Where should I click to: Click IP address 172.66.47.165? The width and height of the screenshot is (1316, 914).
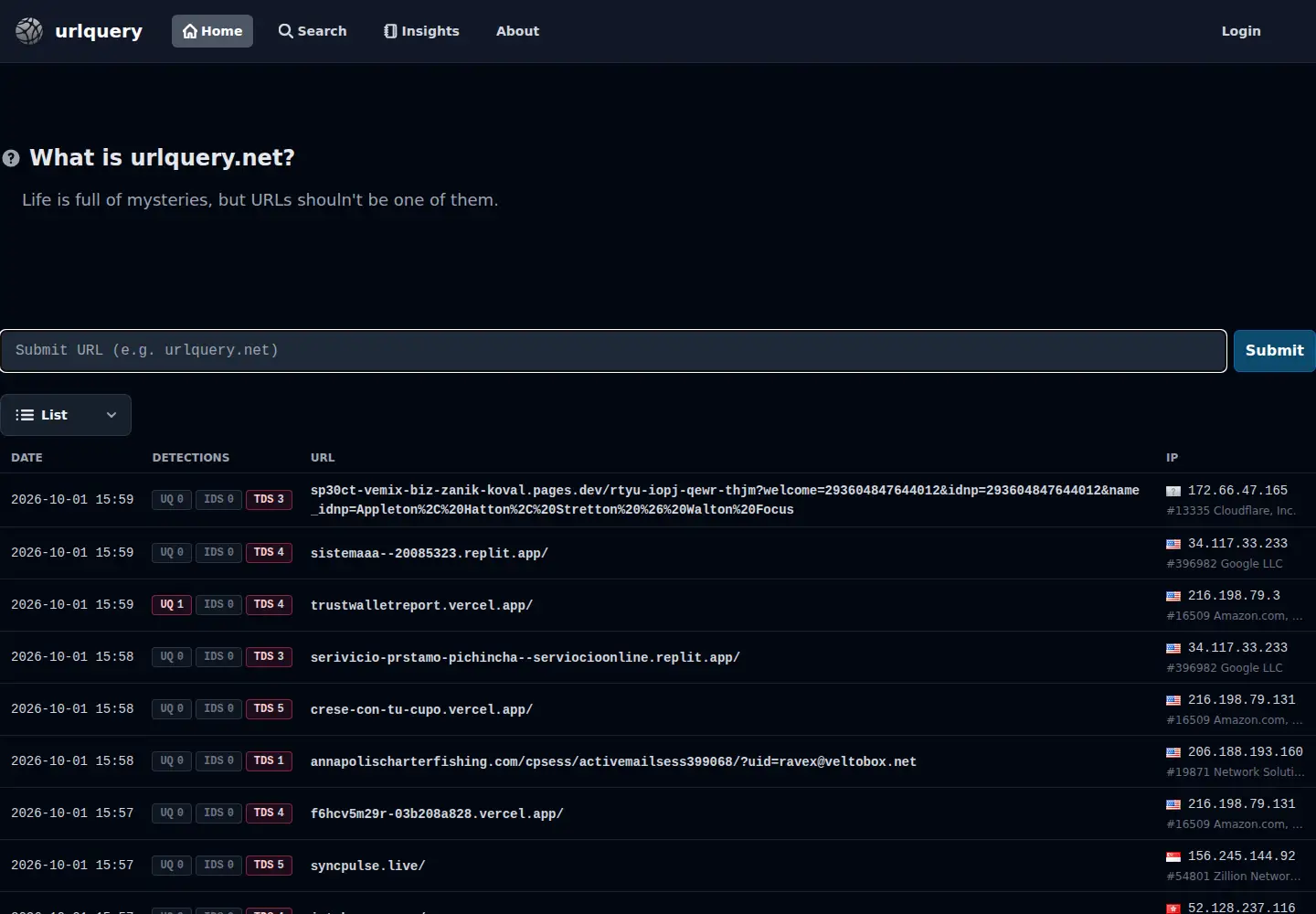coord(1237,491)
